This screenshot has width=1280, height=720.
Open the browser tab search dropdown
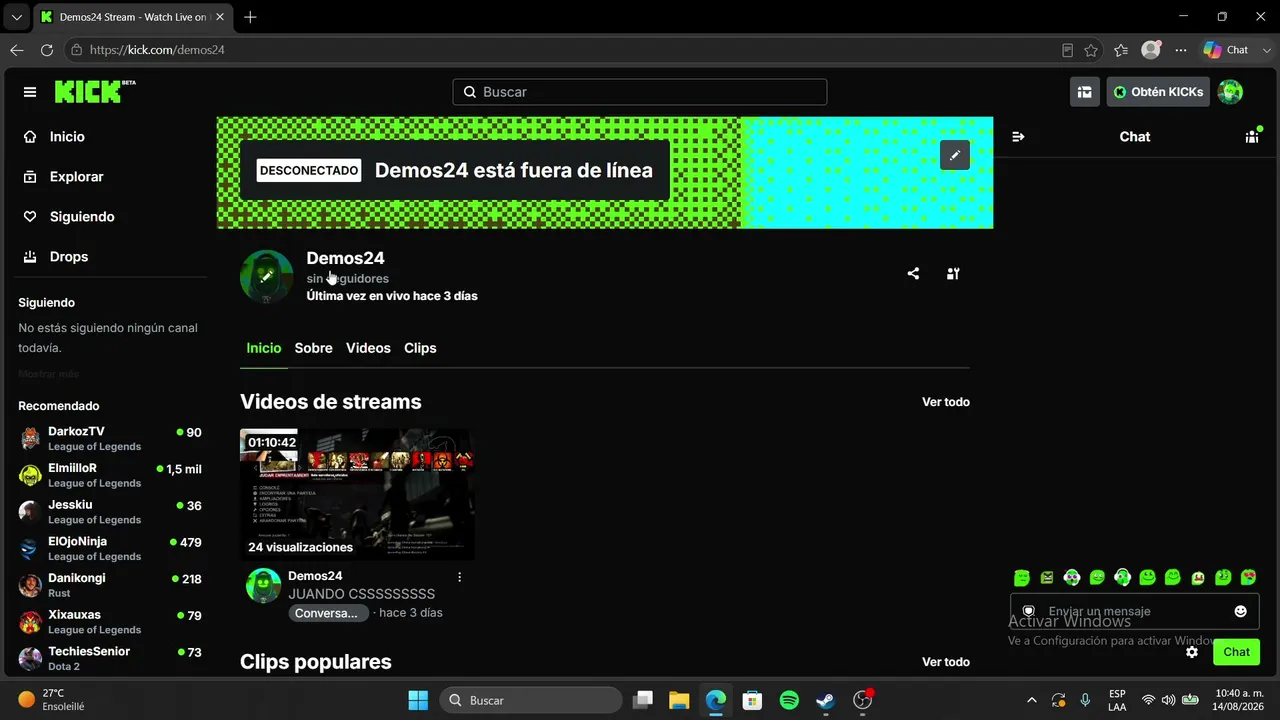[16, 17]
